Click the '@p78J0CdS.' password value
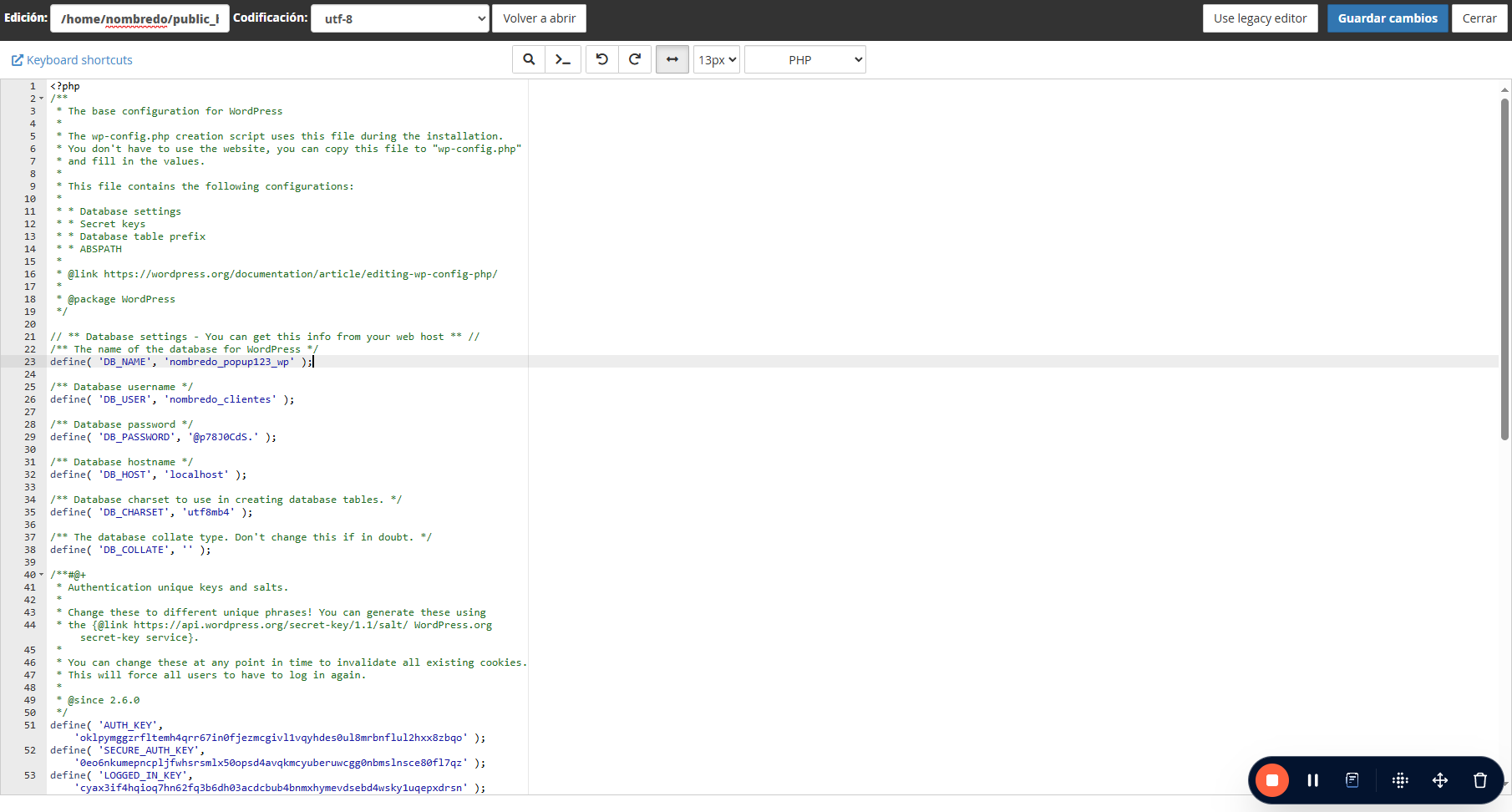 pos(223,437)
